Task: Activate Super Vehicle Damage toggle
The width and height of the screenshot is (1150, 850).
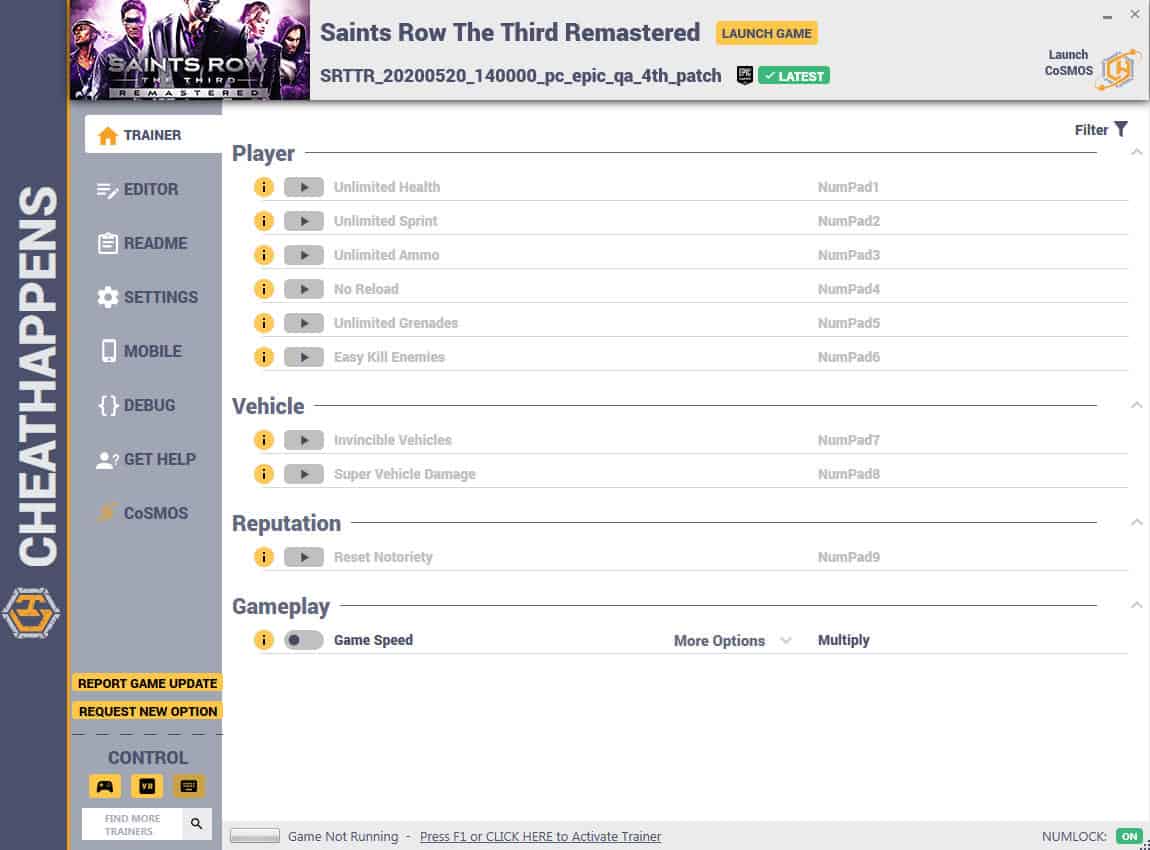Action: pyautogui.click(x=304, y=474)
